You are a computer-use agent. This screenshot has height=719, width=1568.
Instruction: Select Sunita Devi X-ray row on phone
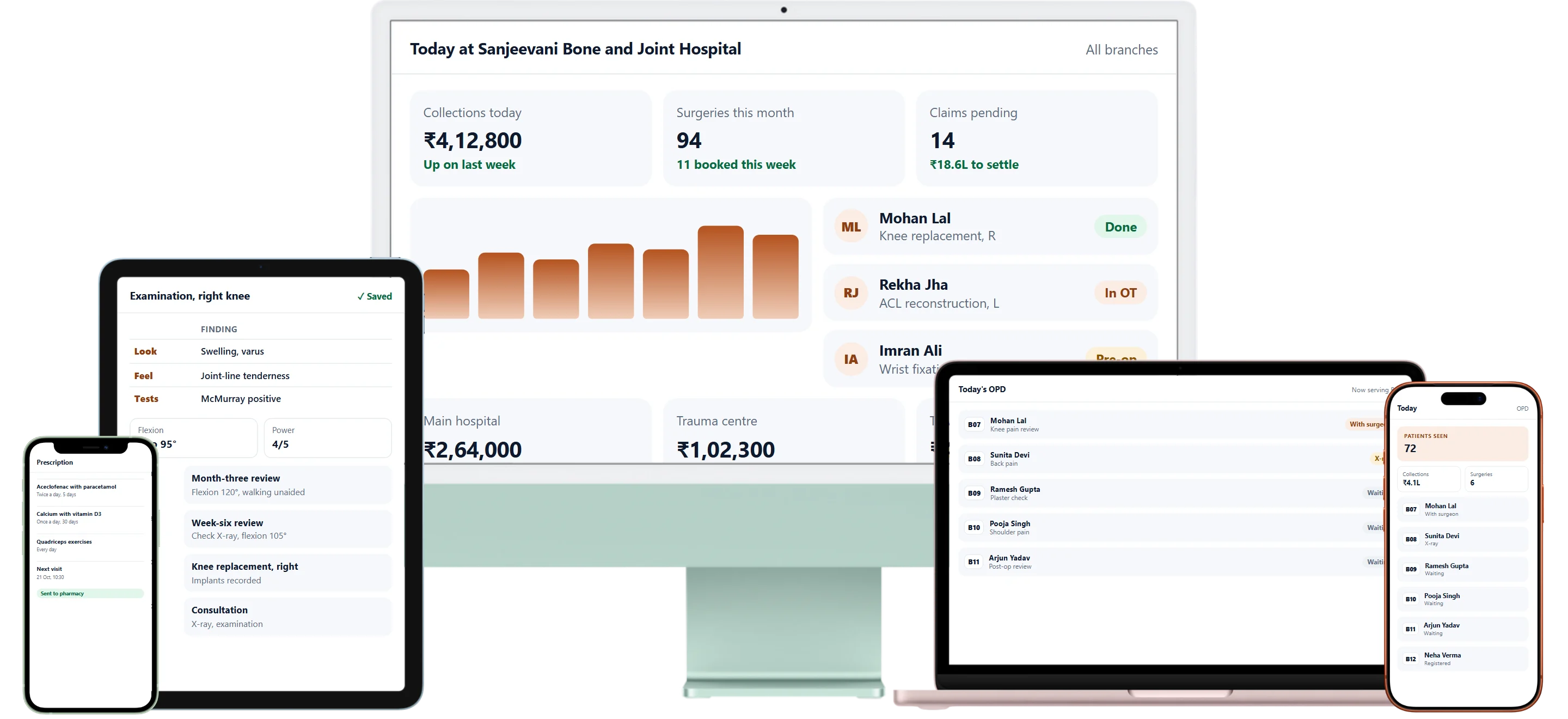point(1463,539)
